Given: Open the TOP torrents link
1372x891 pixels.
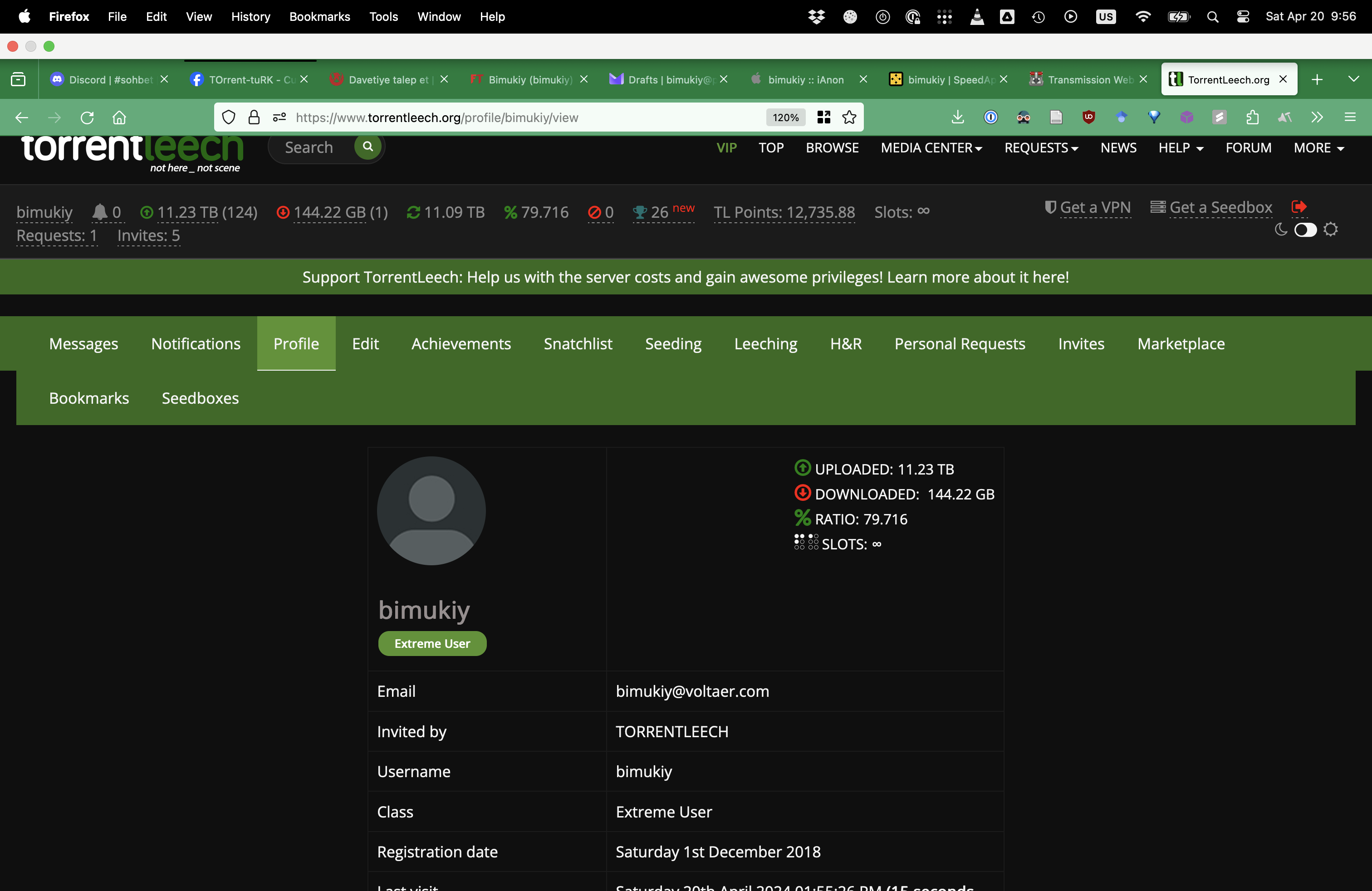Looking at the screenshot, I should pyautogui.click(x=771, y=148).
